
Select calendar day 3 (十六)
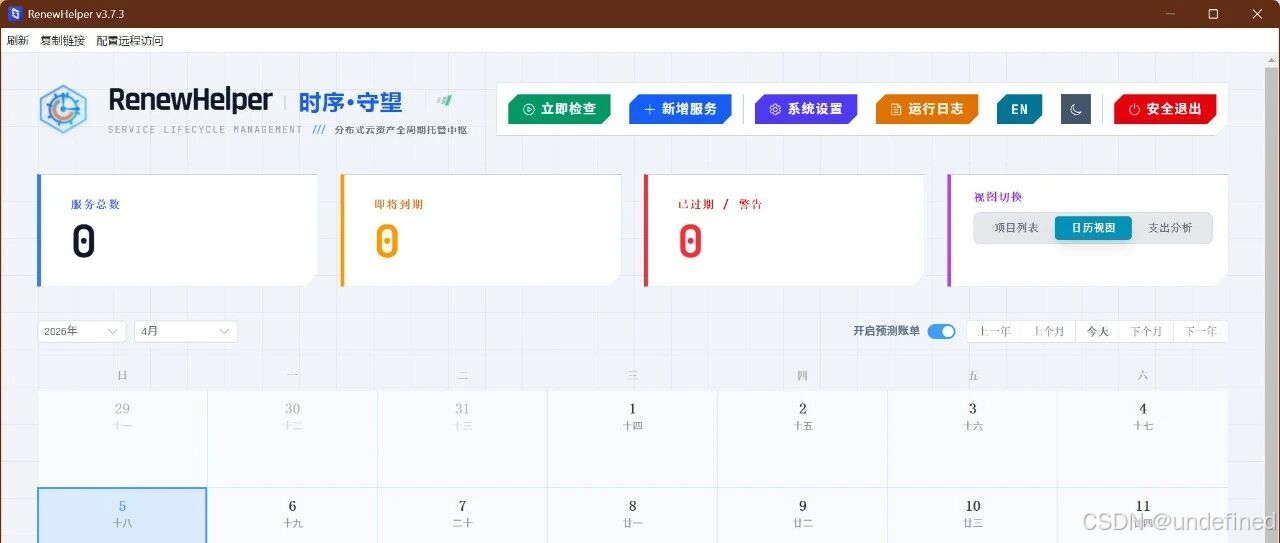972,438
